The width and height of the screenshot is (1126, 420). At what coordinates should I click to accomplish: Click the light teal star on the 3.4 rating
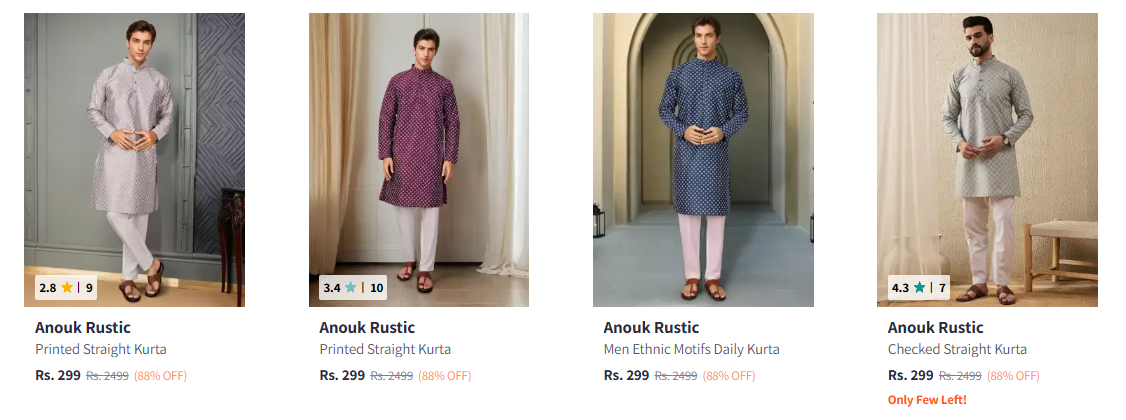tap(350, 288)
